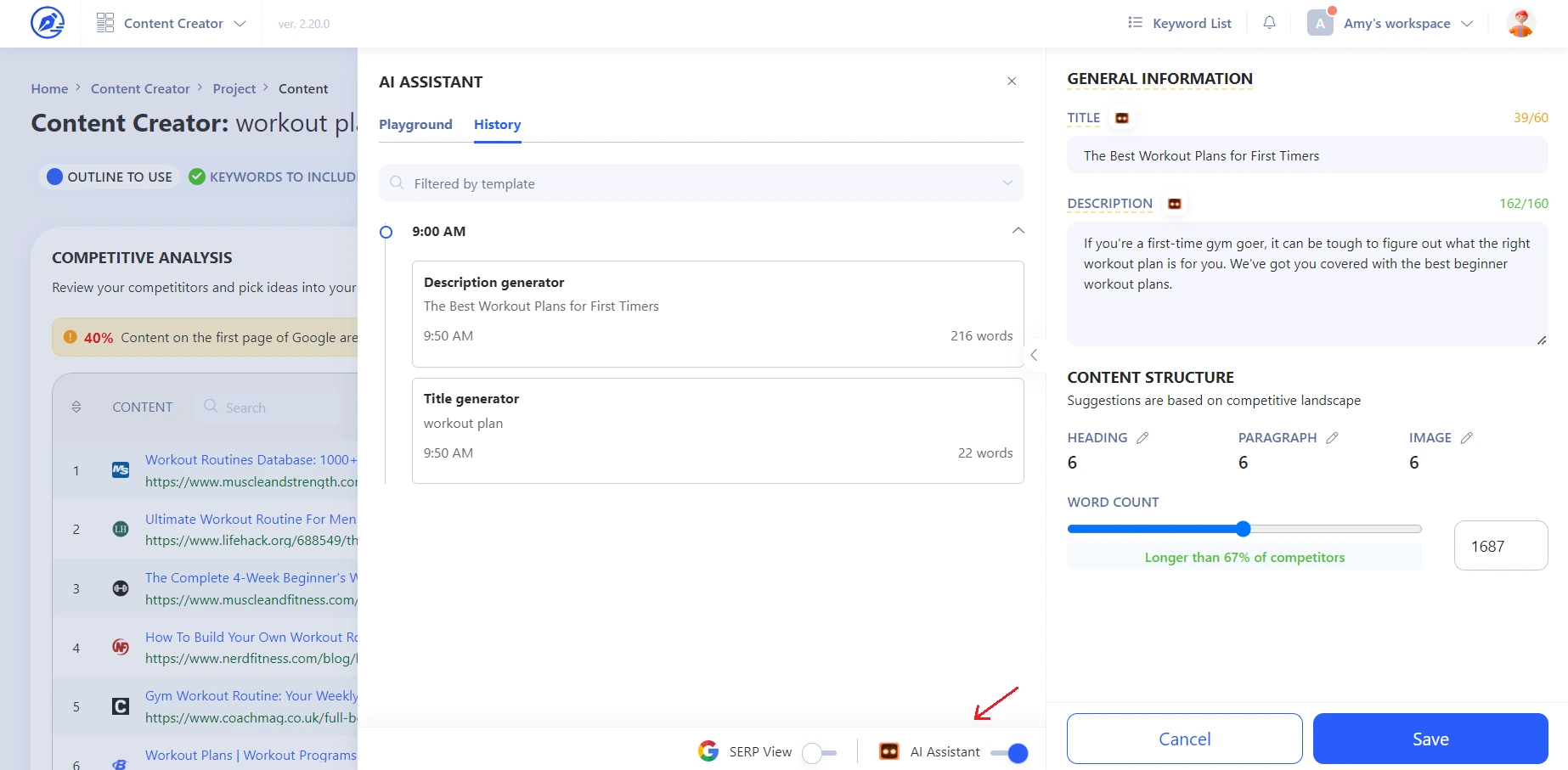The width and height of the screenshot is (1568, 770).
Task: Edit IMAGE count with pencil icon
Action: tap(1466, 438)
